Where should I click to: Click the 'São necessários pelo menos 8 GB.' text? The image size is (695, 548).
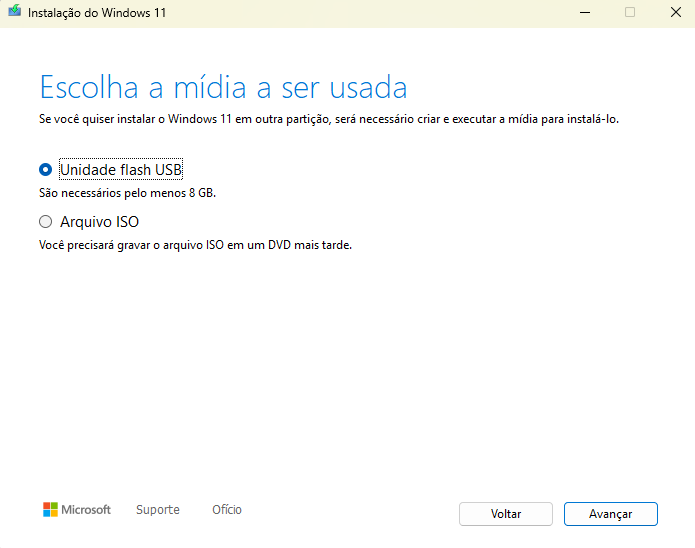click(127, 193)
